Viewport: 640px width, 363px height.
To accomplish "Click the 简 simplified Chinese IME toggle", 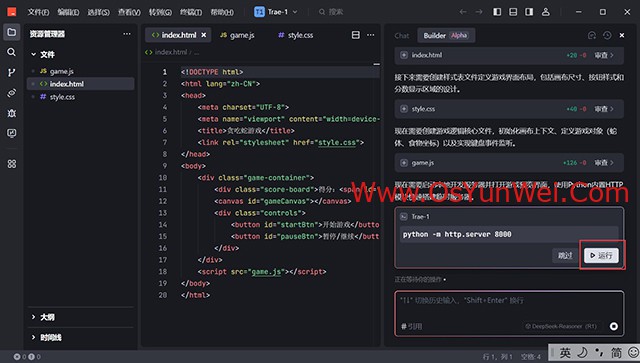I will 616,352.
